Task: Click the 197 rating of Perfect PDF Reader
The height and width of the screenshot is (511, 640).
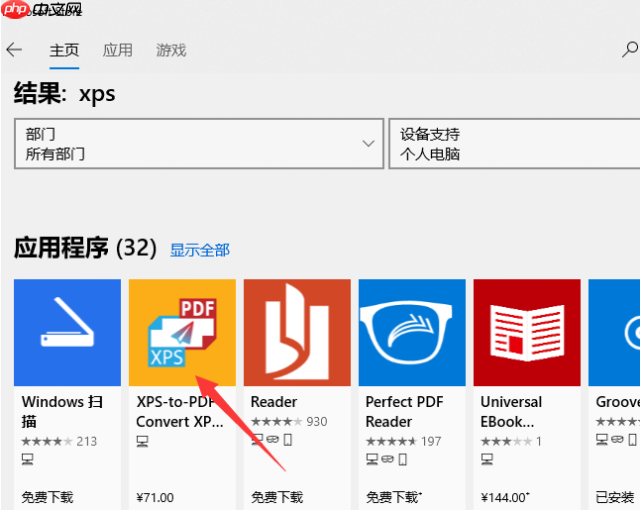Action: [404, 441]
